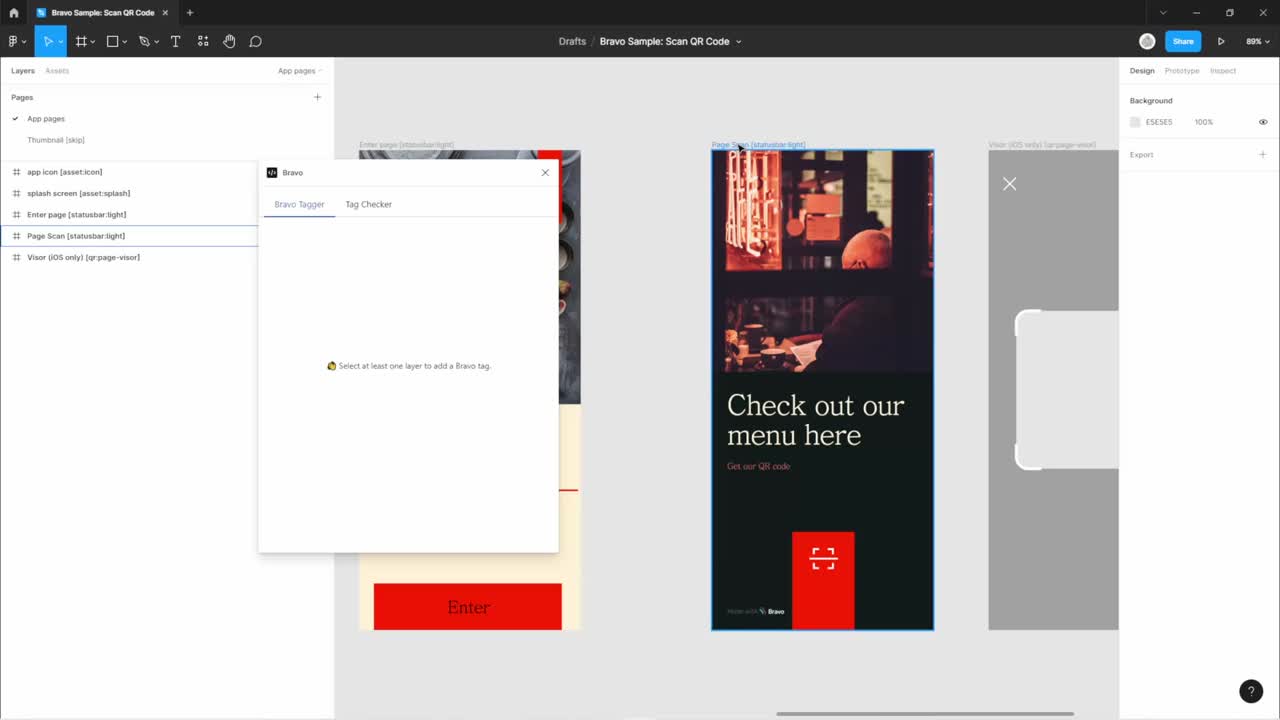Viewport: 1280px width, 720px height.
Task: Open file name dropdown chevron
Action: (x=739, y=42)
